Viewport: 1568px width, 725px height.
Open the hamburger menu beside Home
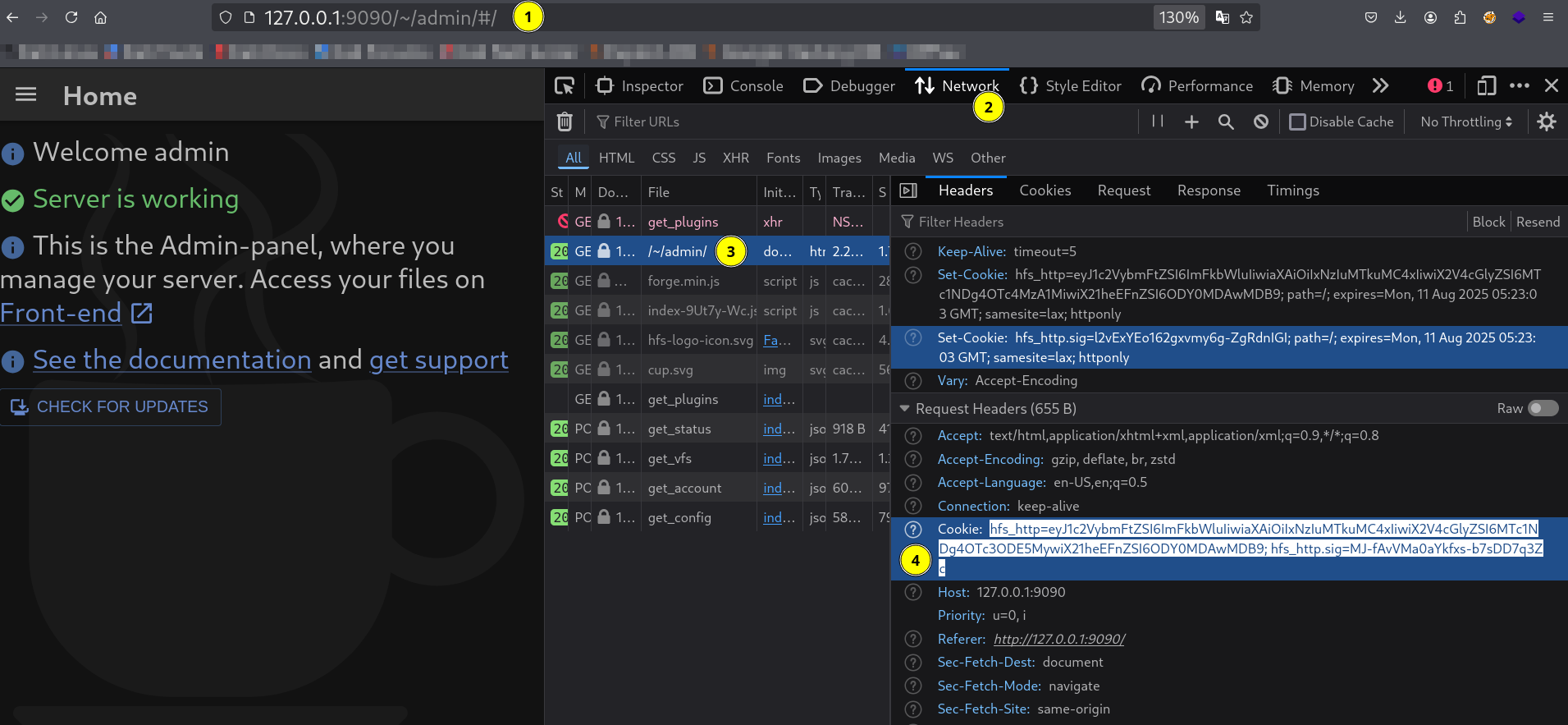click(x=26, y=94)
